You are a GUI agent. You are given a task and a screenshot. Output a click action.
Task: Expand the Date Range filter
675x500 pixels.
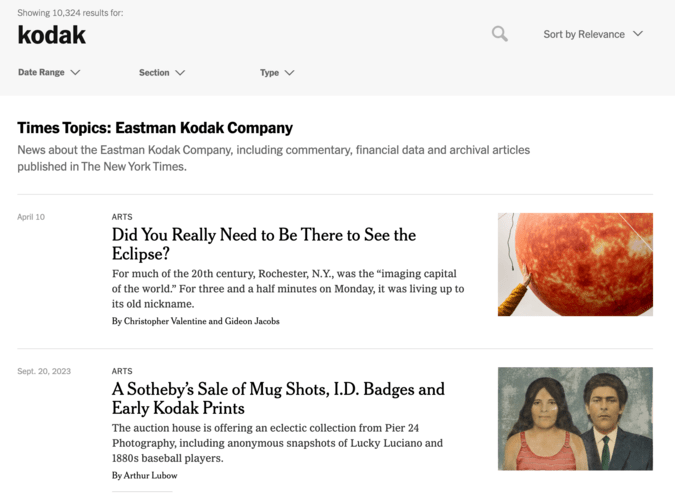pyautogui.click(x=48, y=73)
